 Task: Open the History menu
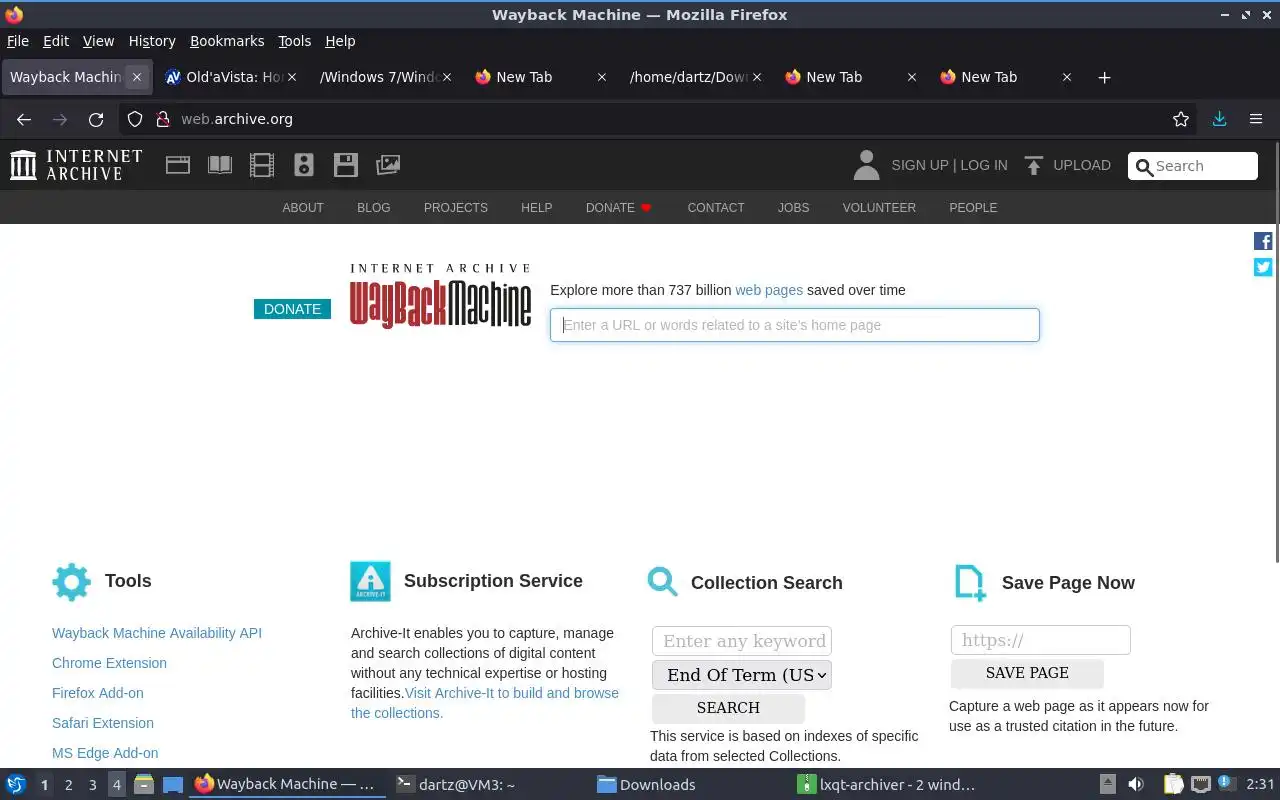[x=152, y=41]
